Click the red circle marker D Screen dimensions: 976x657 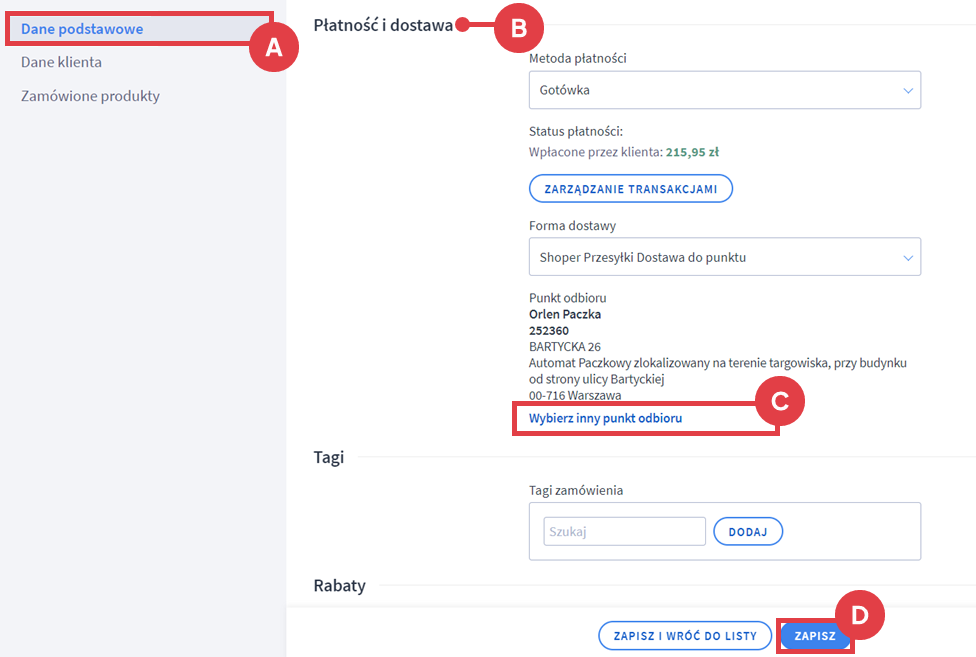(x=859, y=616)
